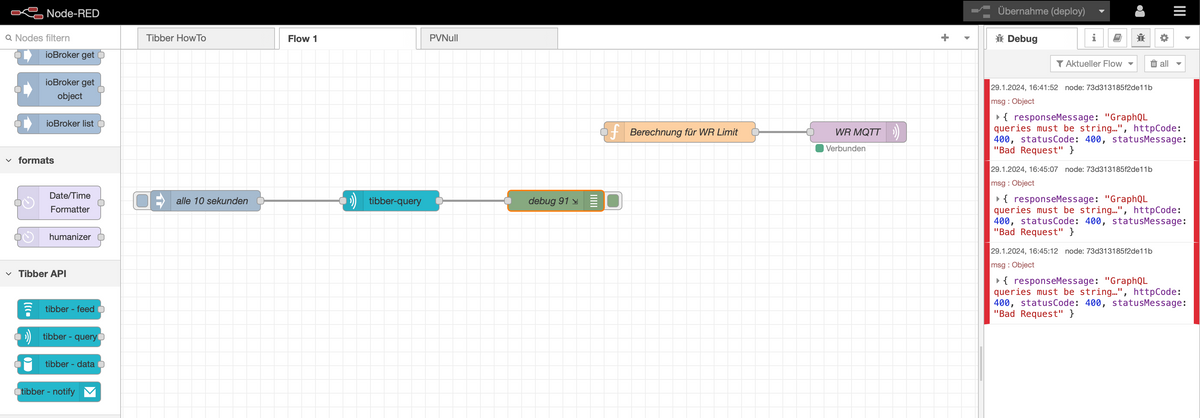Select the 'Berechnung für WR Limit' function node
The image size is (1200, 418).
pyautogui.click(x=680, y=132)
